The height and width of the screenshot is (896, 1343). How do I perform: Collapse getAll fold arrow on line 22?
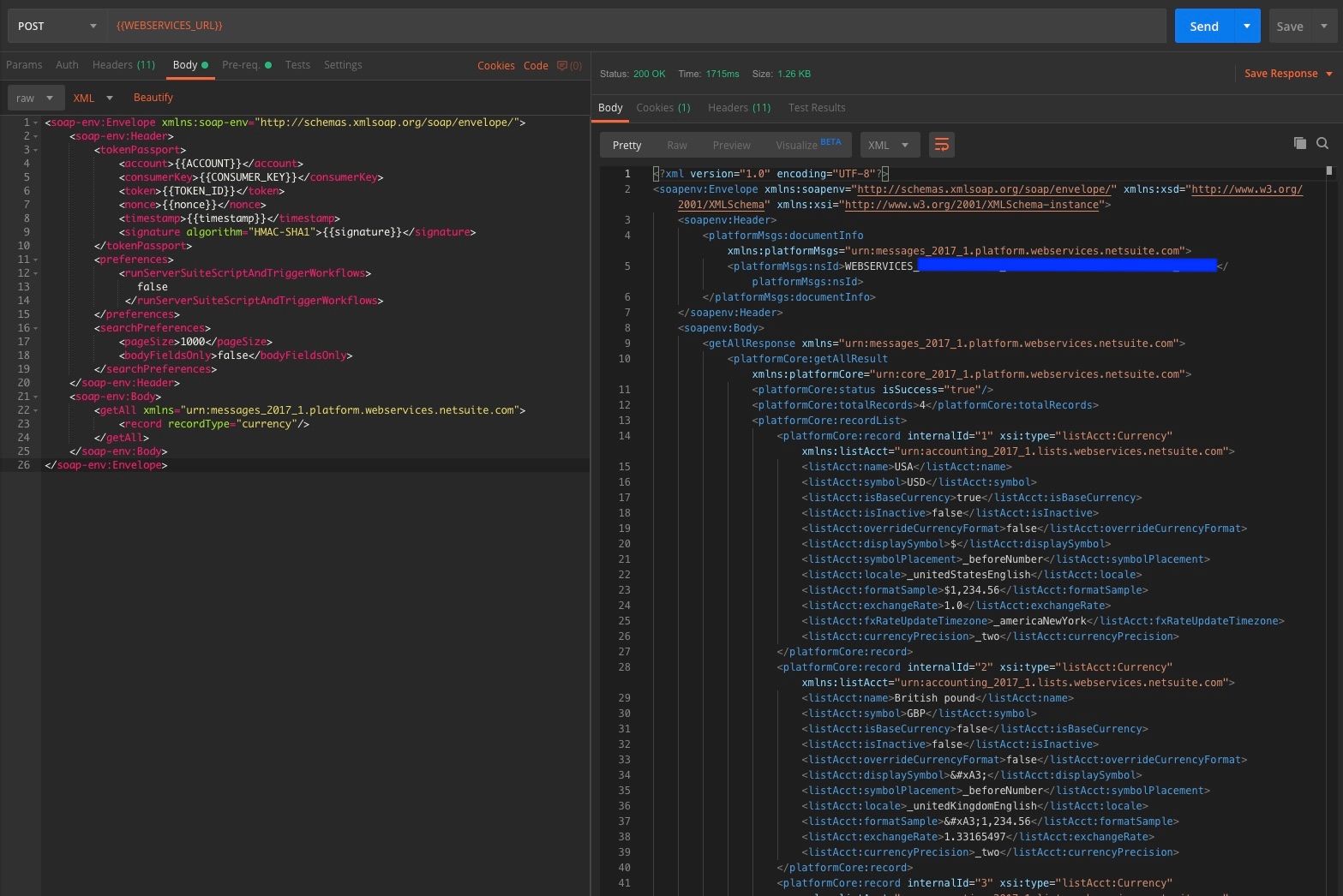click(x=35, y=410)
